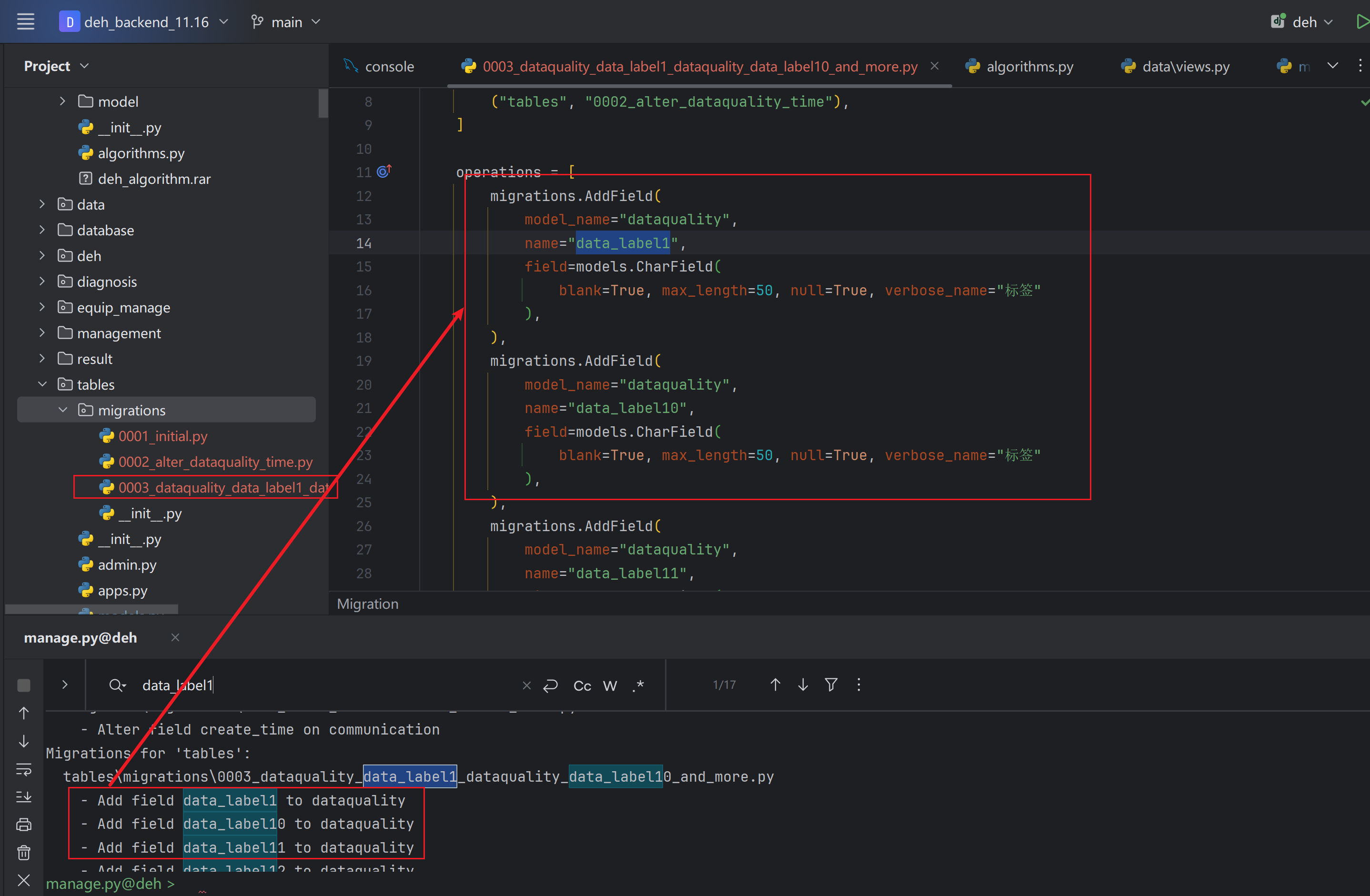Viewport: 1370px width, 896px height.
Task: Open the main hamburger menu
Action: point(25,22)
